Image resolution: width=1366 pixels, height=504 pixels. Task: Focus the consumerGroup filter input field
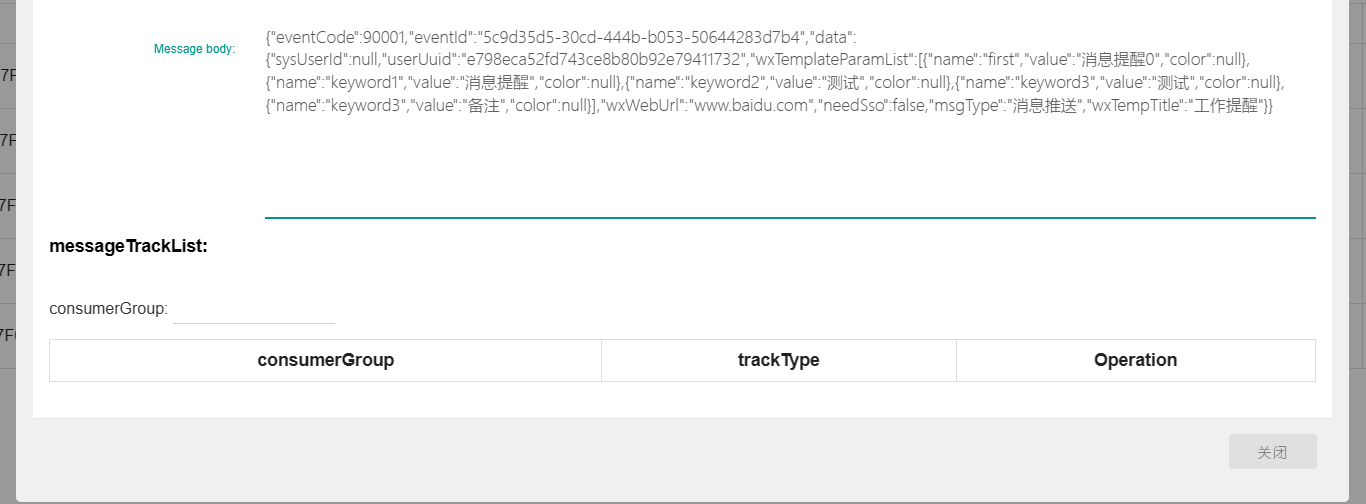click(254, 309)
